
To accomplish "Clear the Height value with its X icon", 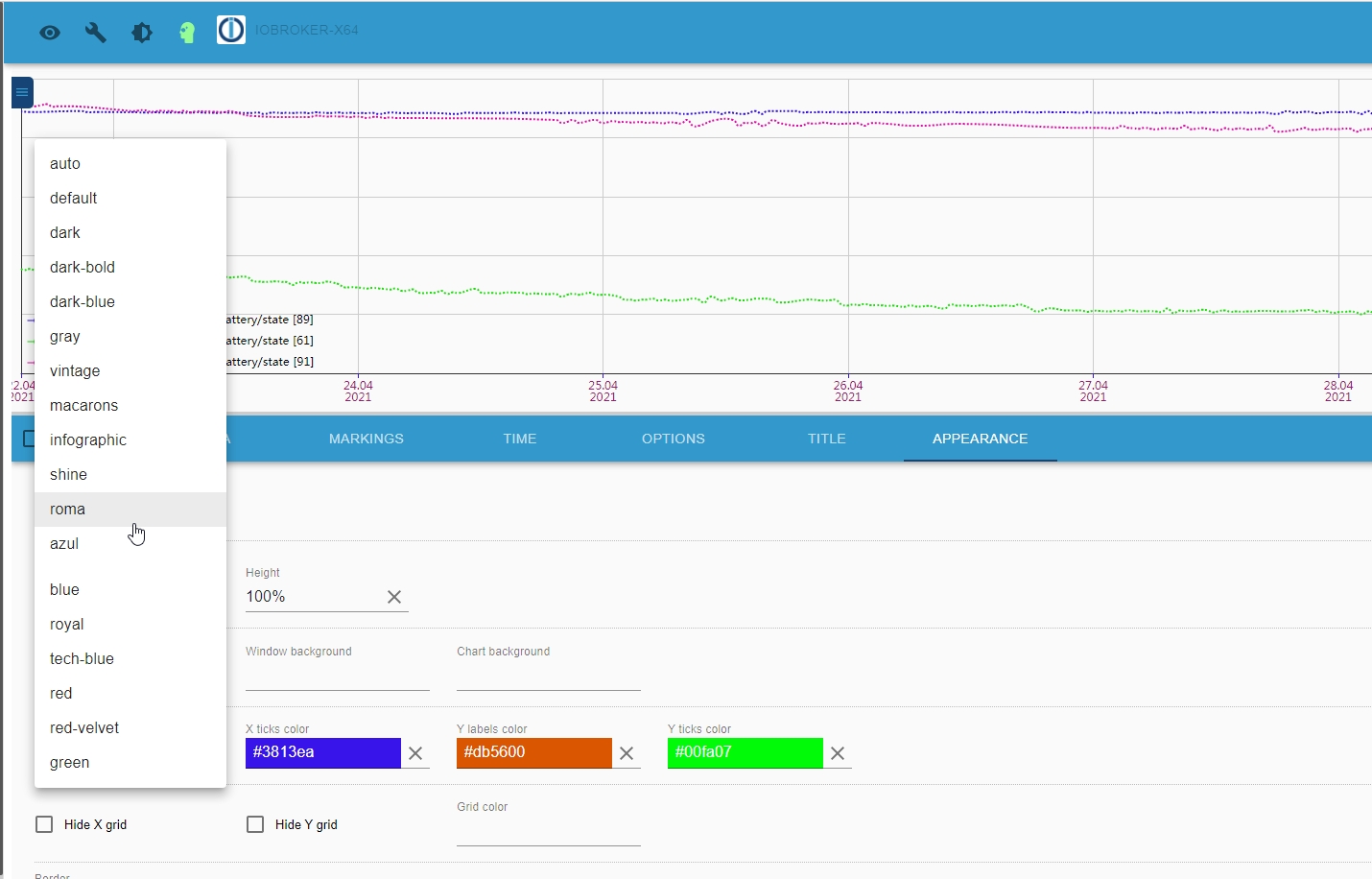I will click(394, 596).
